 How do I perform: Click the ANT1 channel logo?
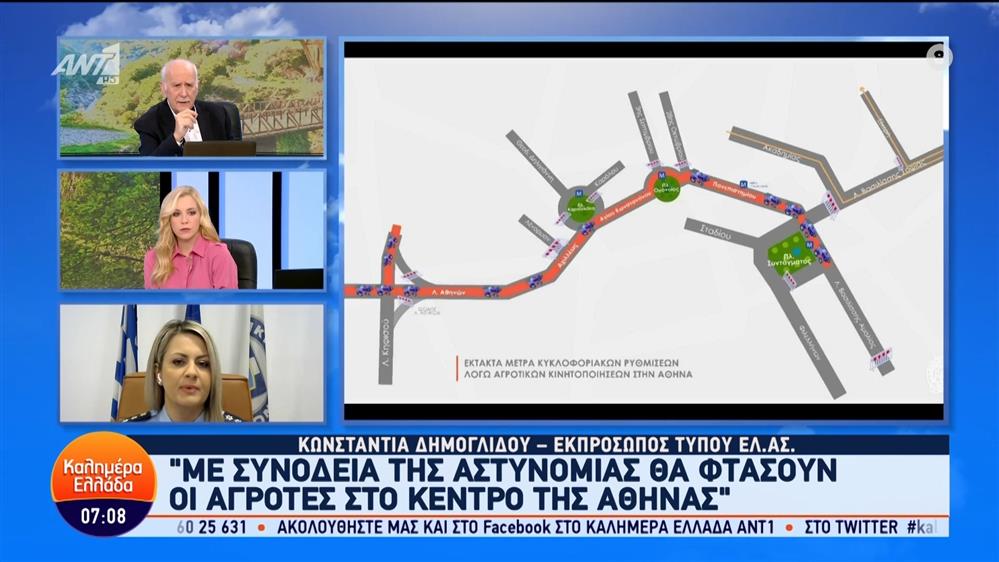[85, 64]
